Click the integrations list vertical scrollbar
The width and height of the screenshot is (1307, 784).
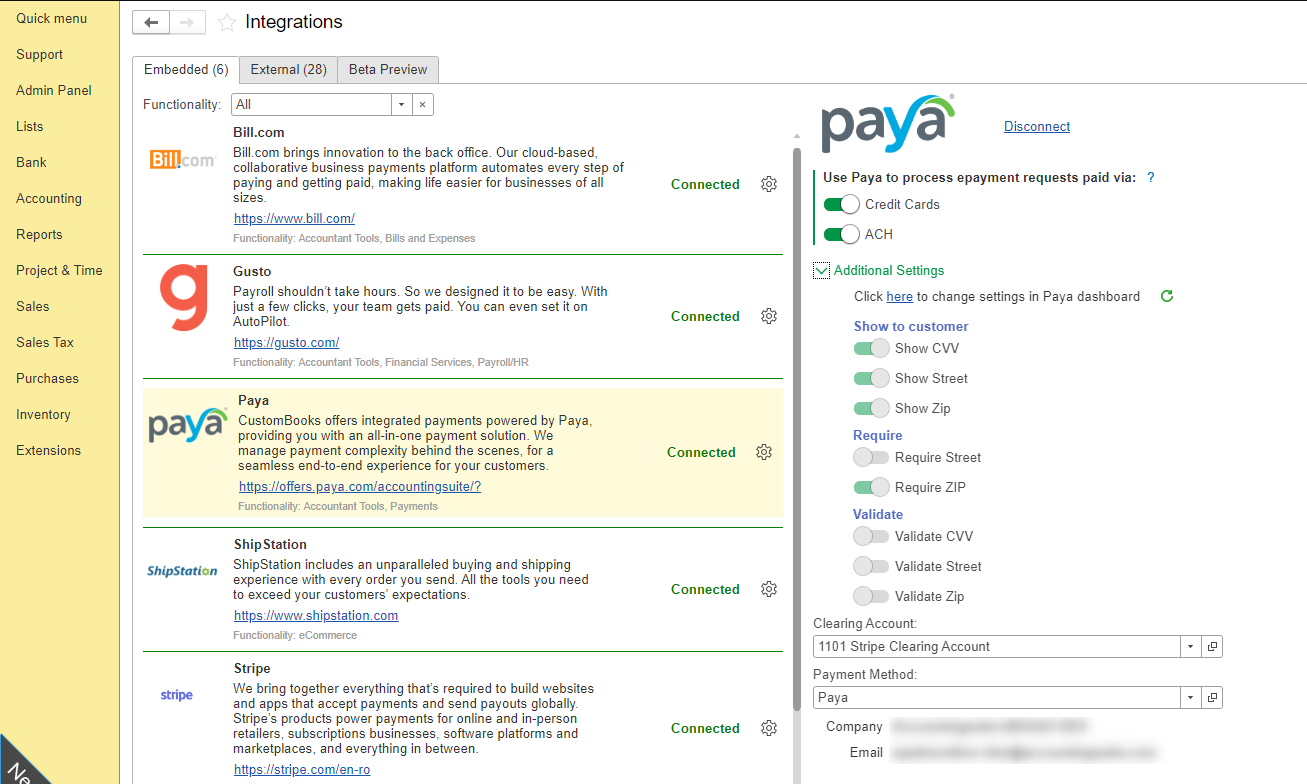(x=797, y=430)
